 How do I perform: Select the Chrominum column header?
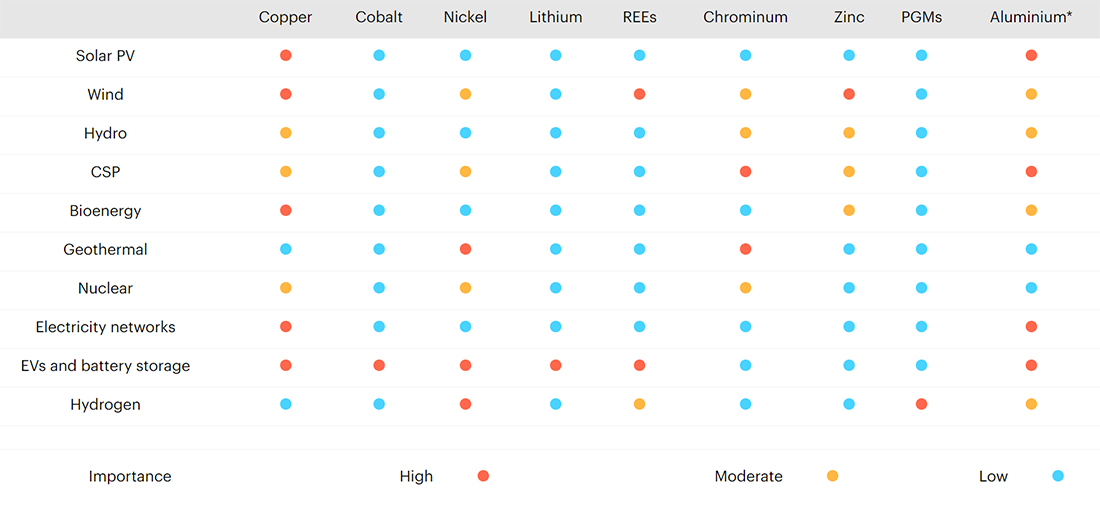point(745,18)
